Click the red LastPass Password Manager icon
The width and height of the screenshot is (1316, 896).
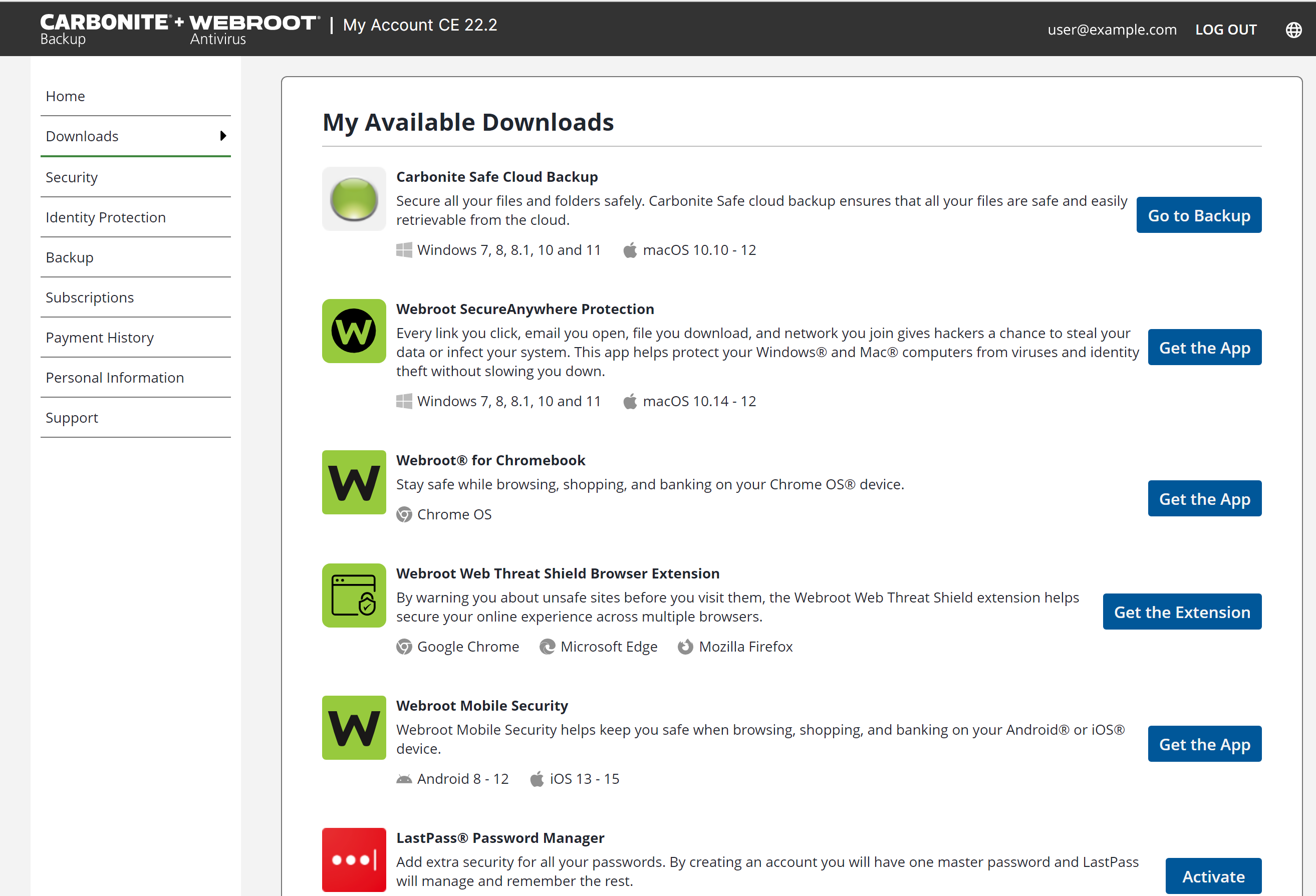pyautogui.click(x=354, y=860)
